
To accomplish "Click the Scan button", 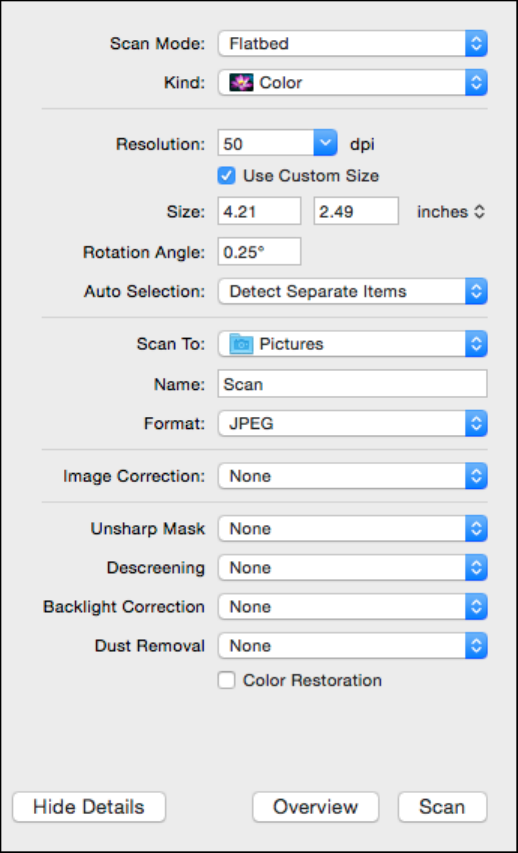I will click(x=442, y=807).
